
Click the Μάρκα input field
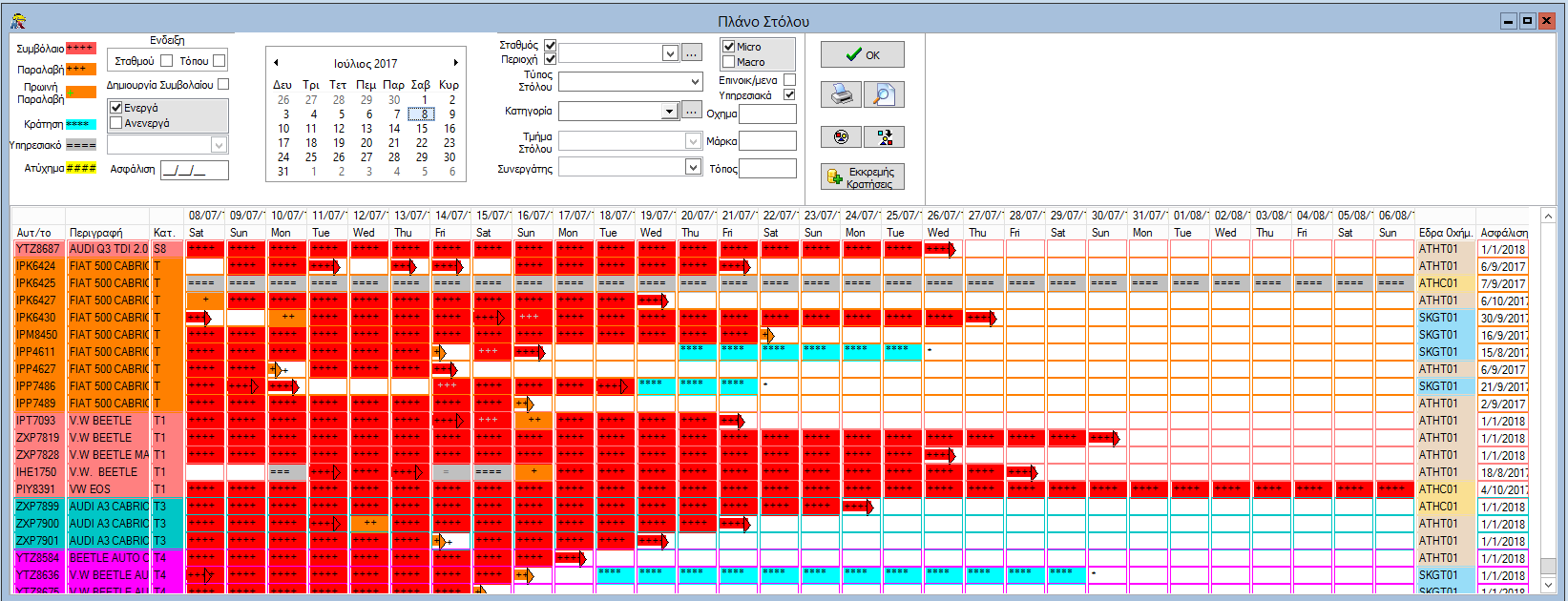[767, 141]
